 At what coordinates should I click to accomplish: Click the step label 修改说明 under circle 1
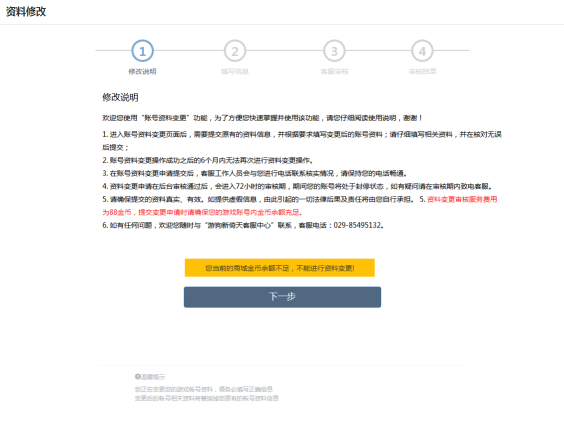[x=142, y=72]
